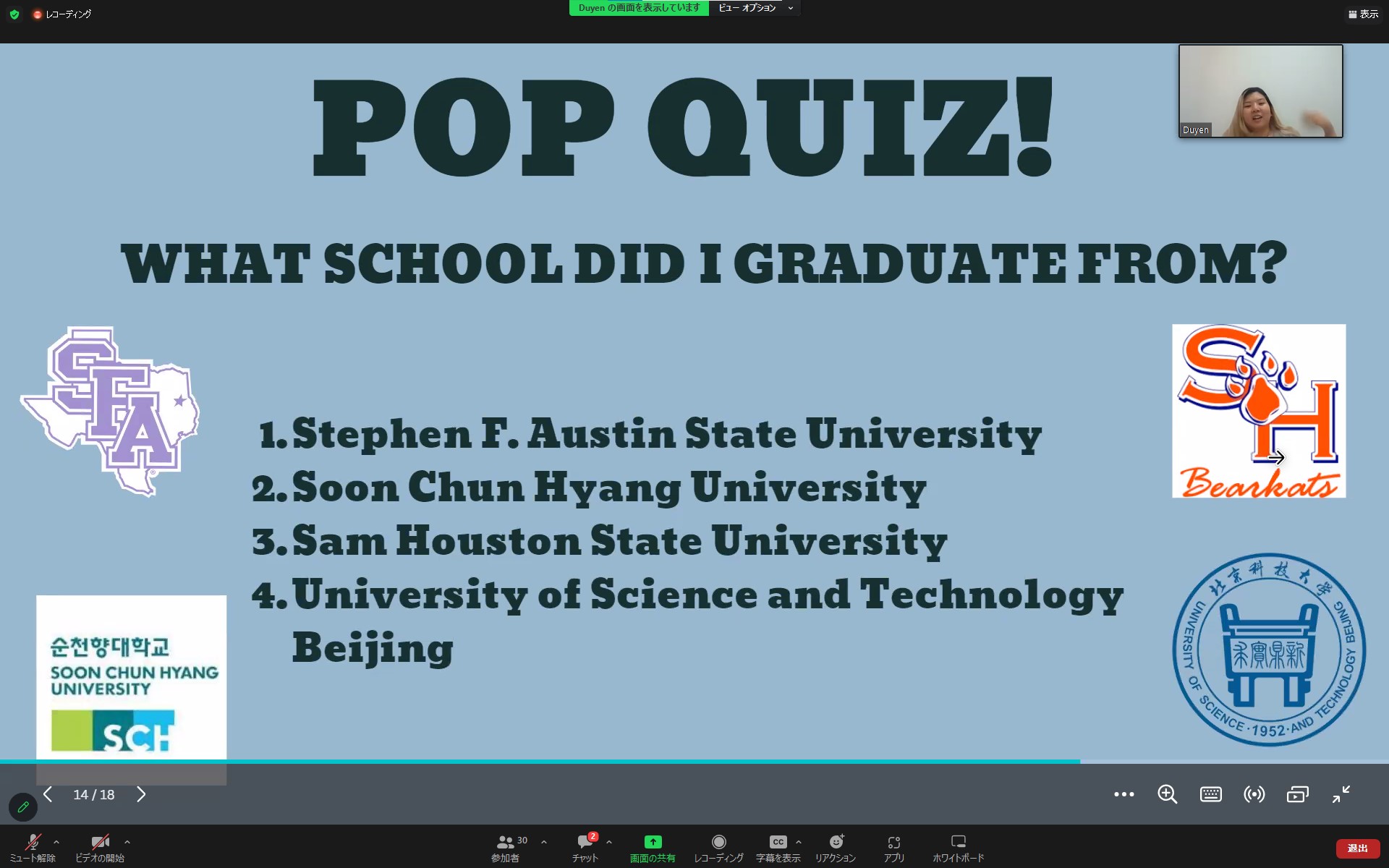Go to previous slide arrow

48,794
